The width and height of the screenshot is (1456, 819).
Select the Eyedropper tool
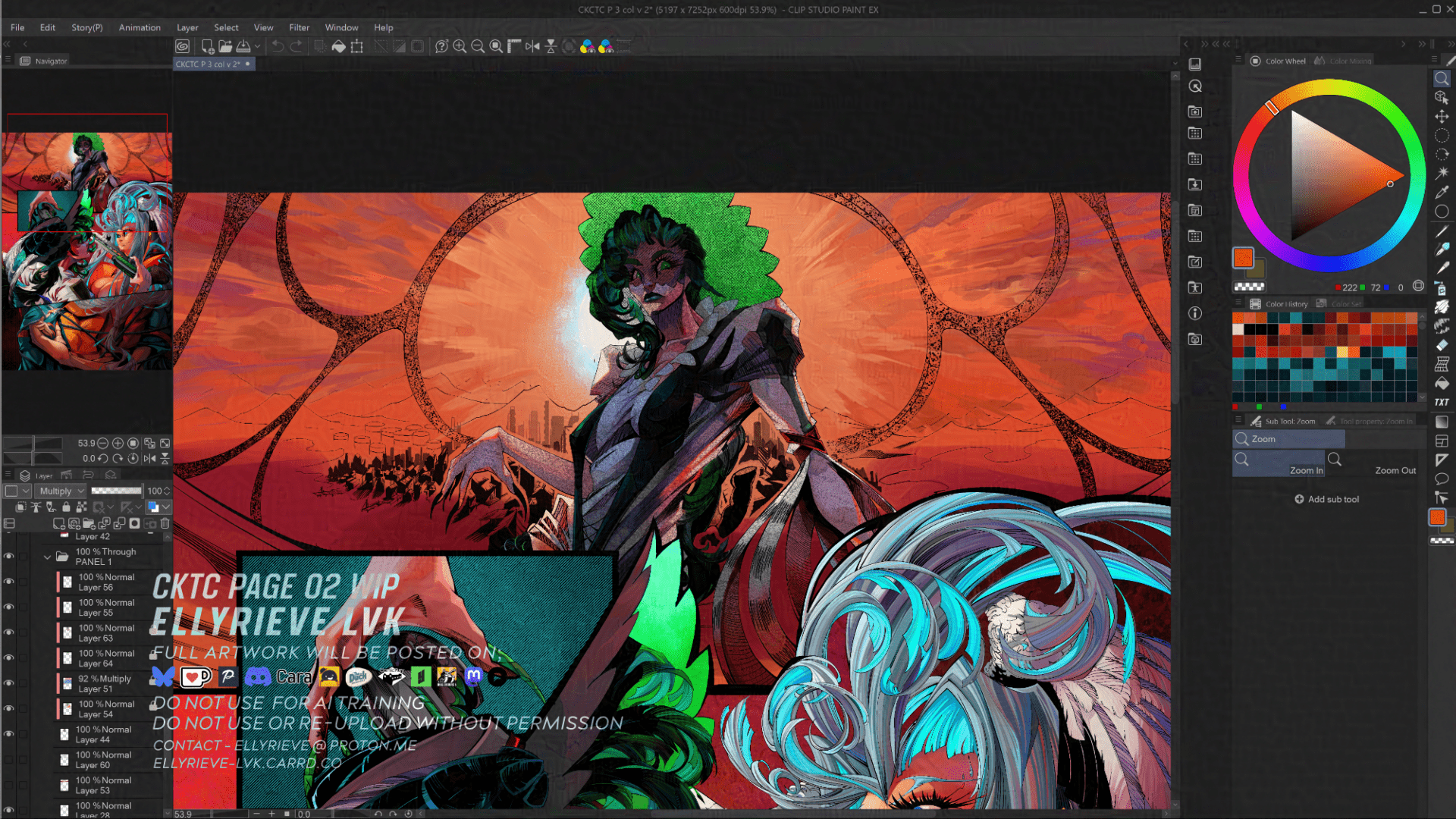1442,192
